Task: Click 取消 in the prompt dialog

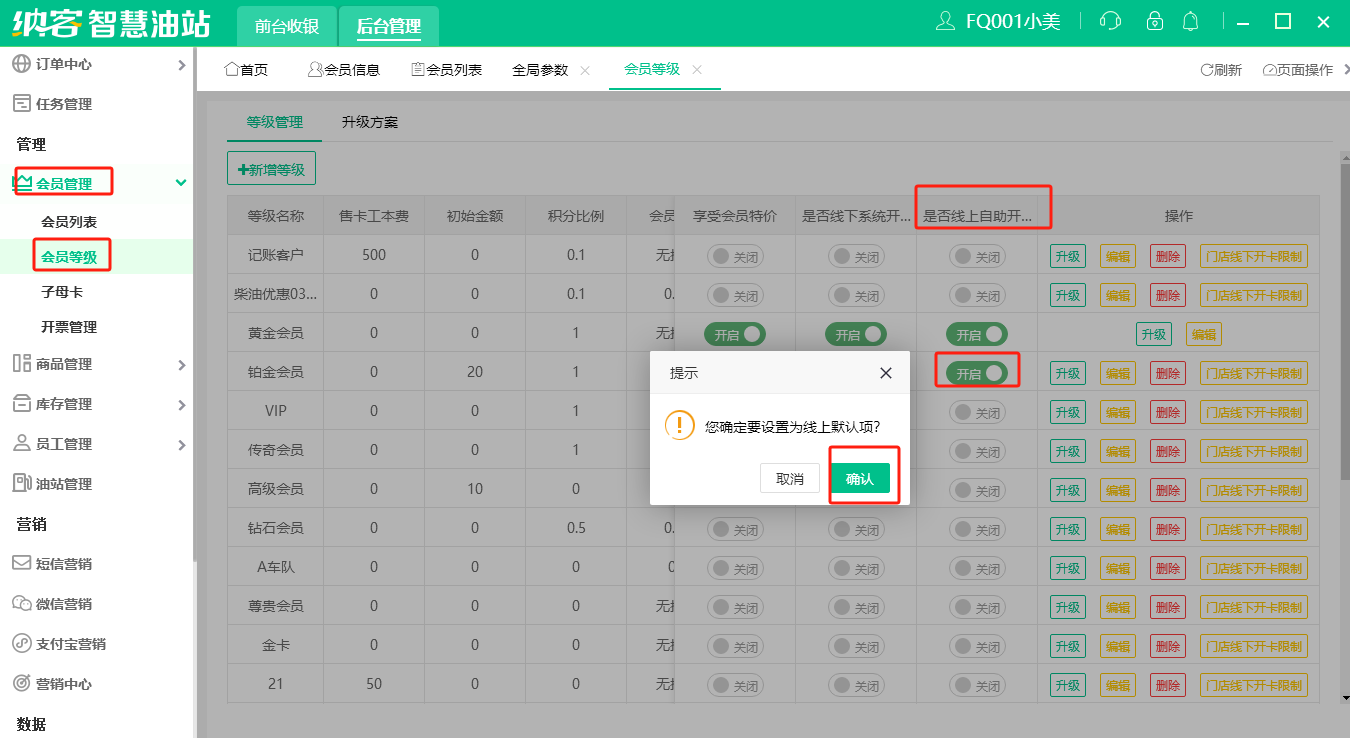Action: (x=789, y=479)
